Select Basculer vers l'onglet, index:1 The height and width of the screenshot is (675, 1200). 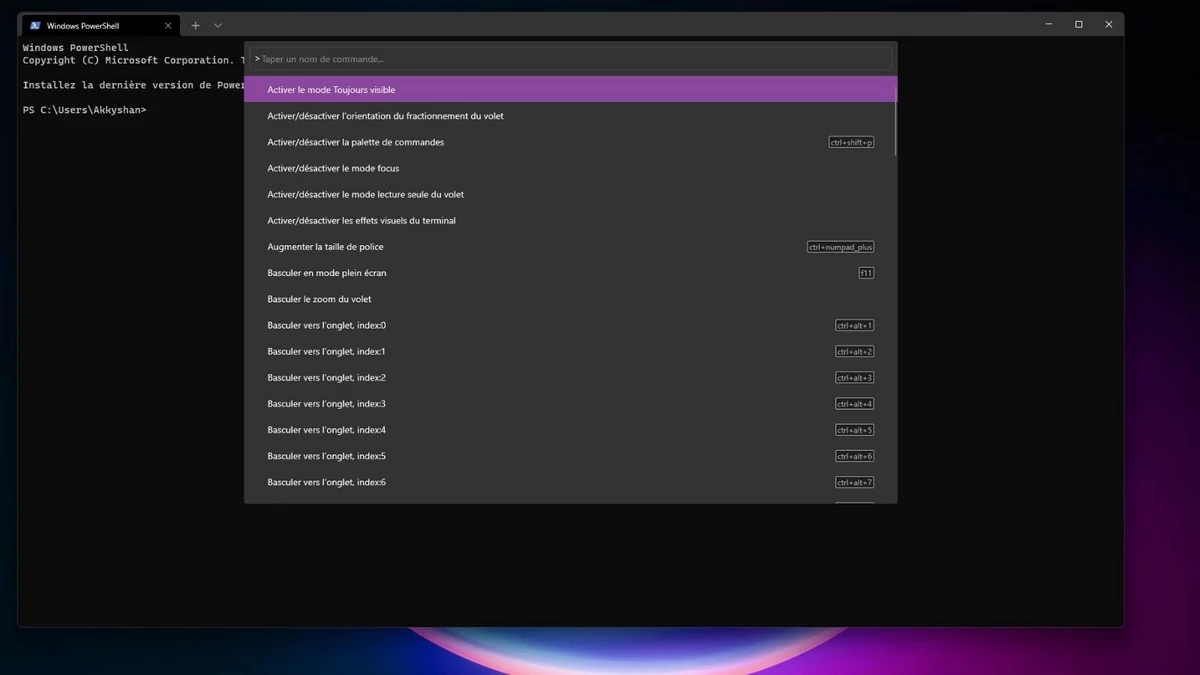coord(570,351)
